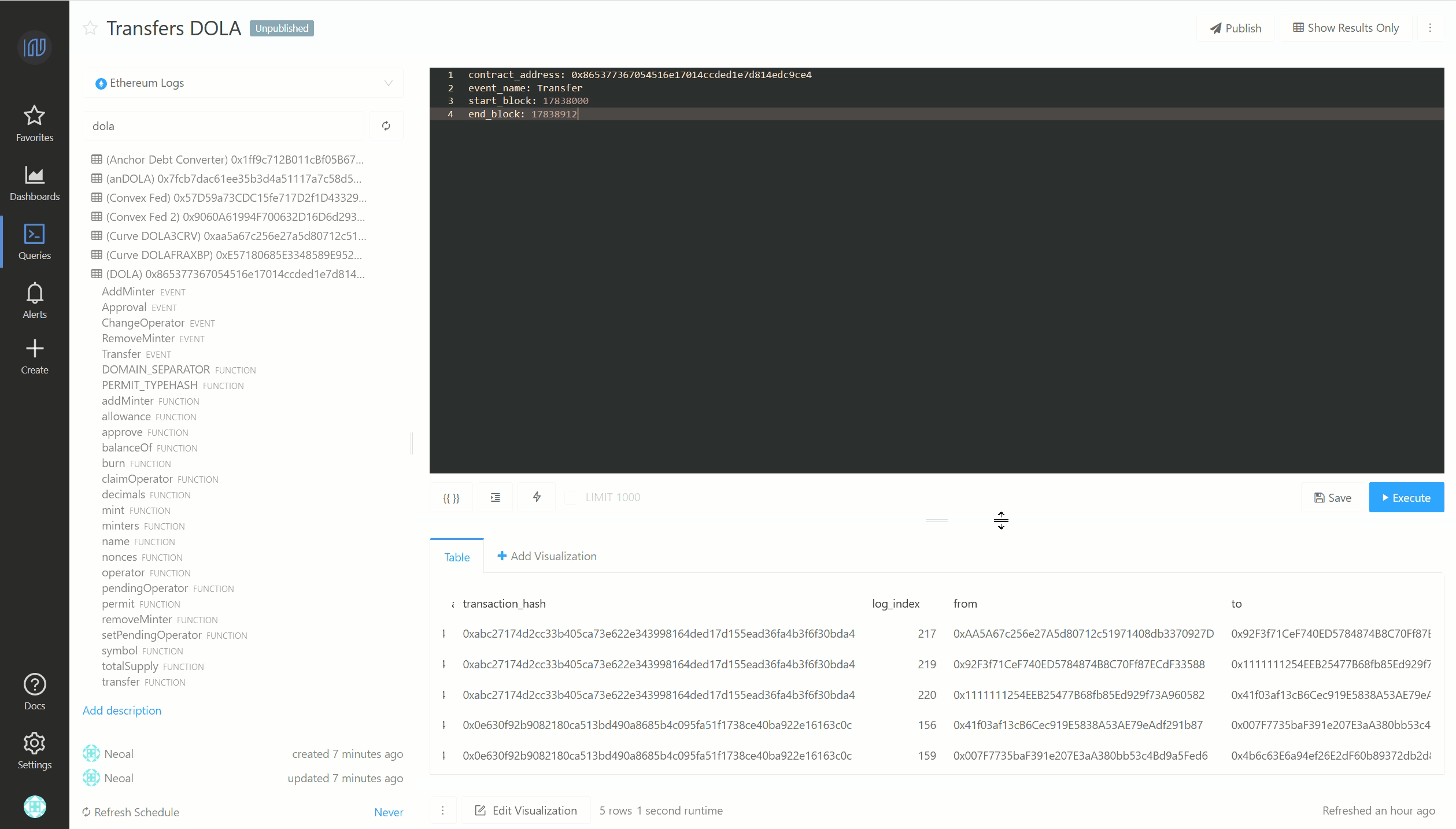This screenshot has width=1456, height=829.
Task: Open the Add Visualization tab
Action: tap(547, 556)
